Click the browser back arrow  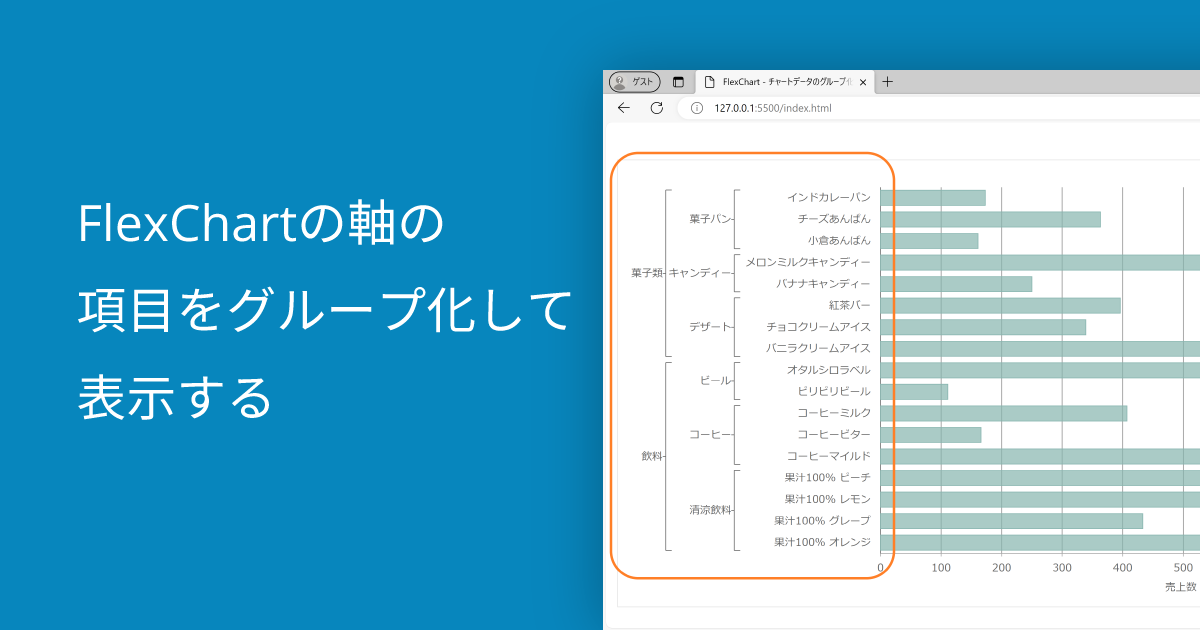pos(625,108)
